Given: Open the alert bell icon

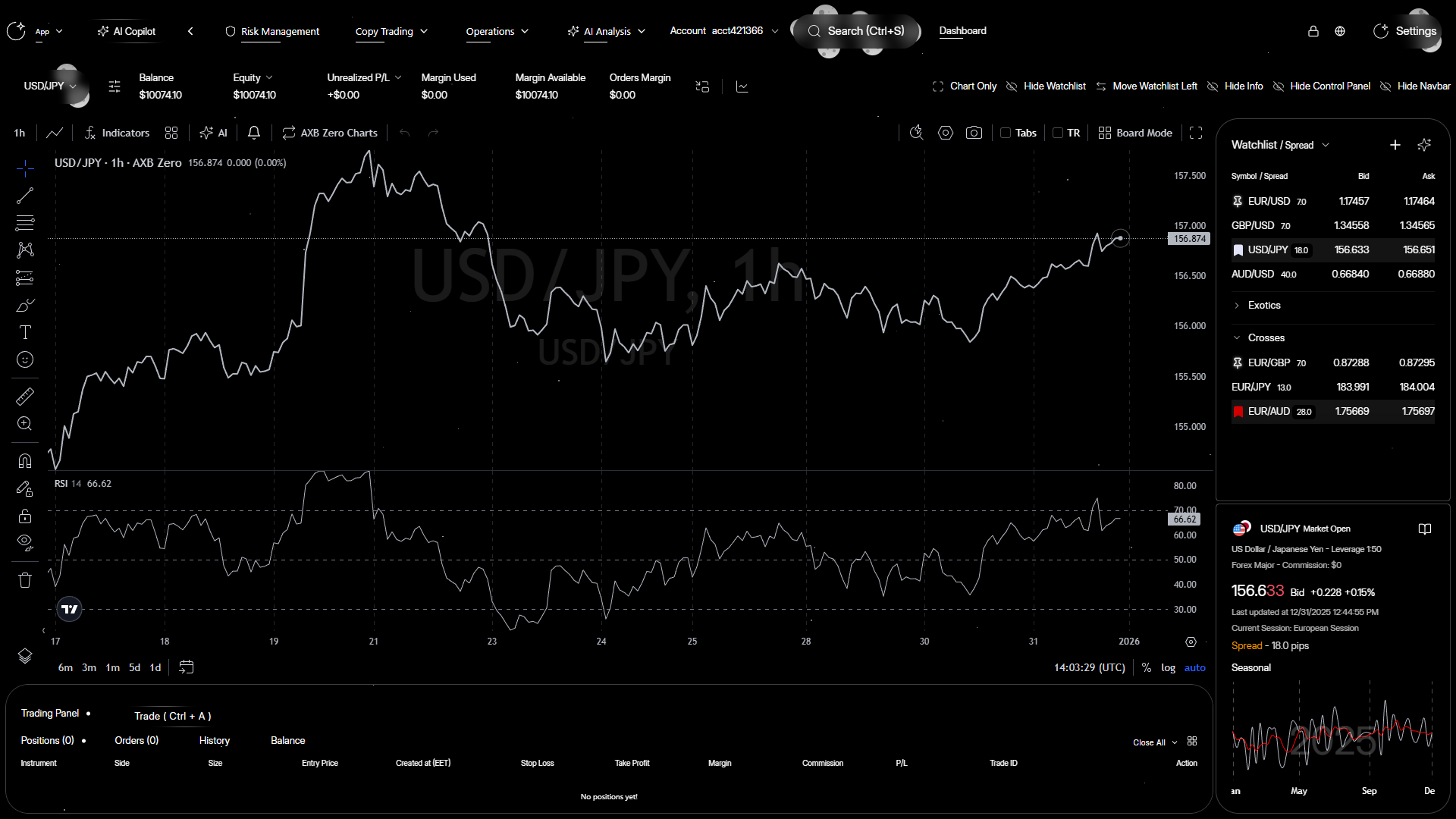Looking at the screenshot, I should click(x=254, y=133).
